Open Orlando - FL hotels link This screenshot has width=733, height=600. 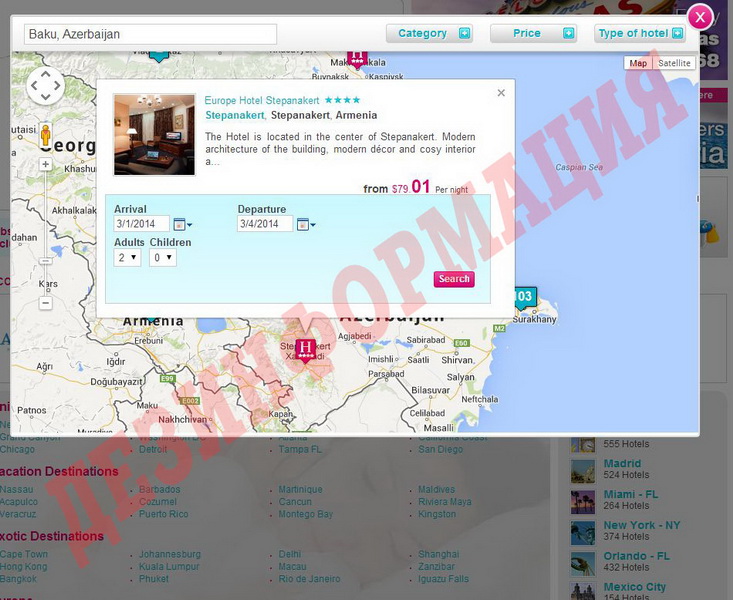click(x=637, y=556)
